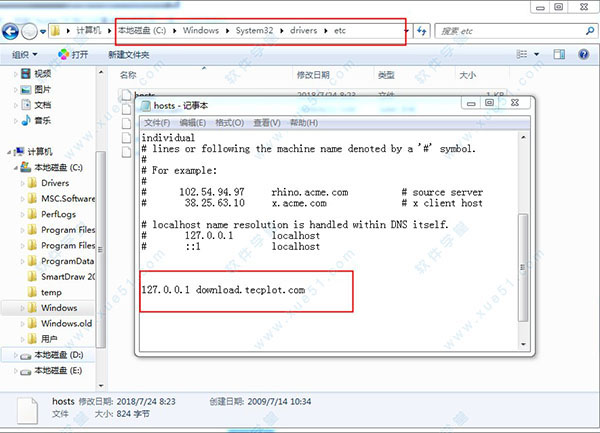600x433 pixels.
Task: Open the Documents (文档) library
Action: (25, 104)
